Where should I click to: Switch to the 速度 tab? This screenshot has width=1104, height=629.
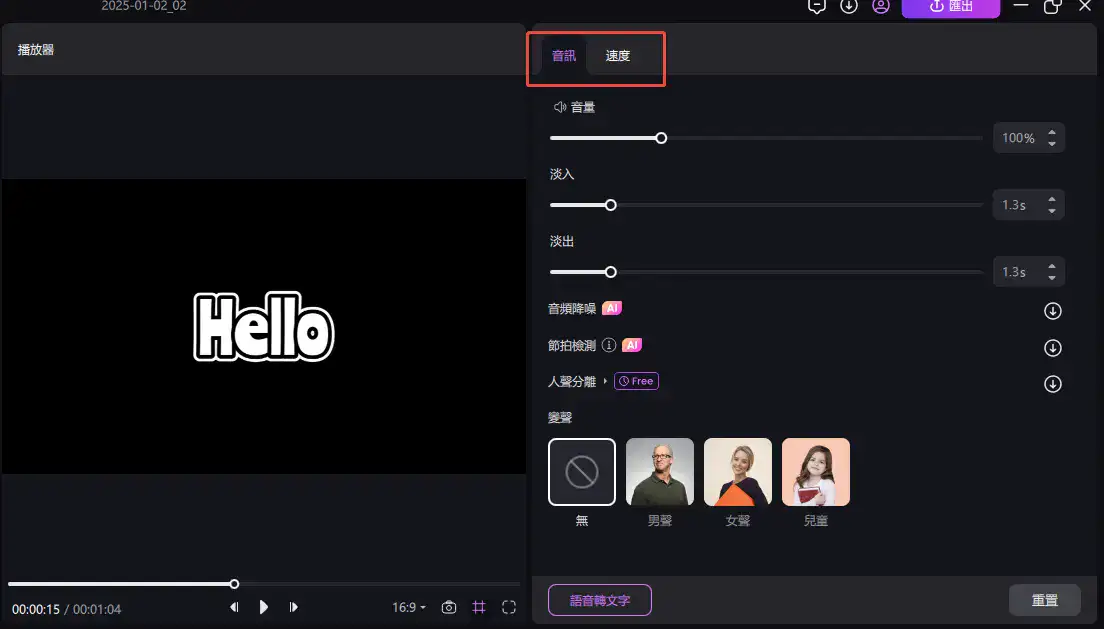click(618, 56)
